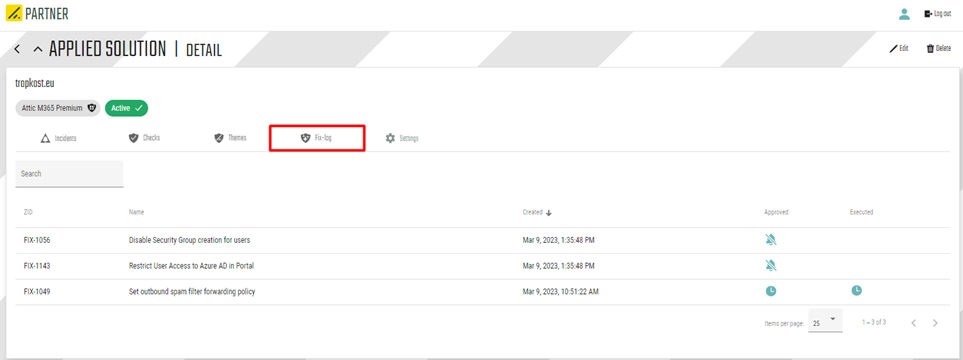
Task: Click the Partner logo in header
Action: pos(37,13)
